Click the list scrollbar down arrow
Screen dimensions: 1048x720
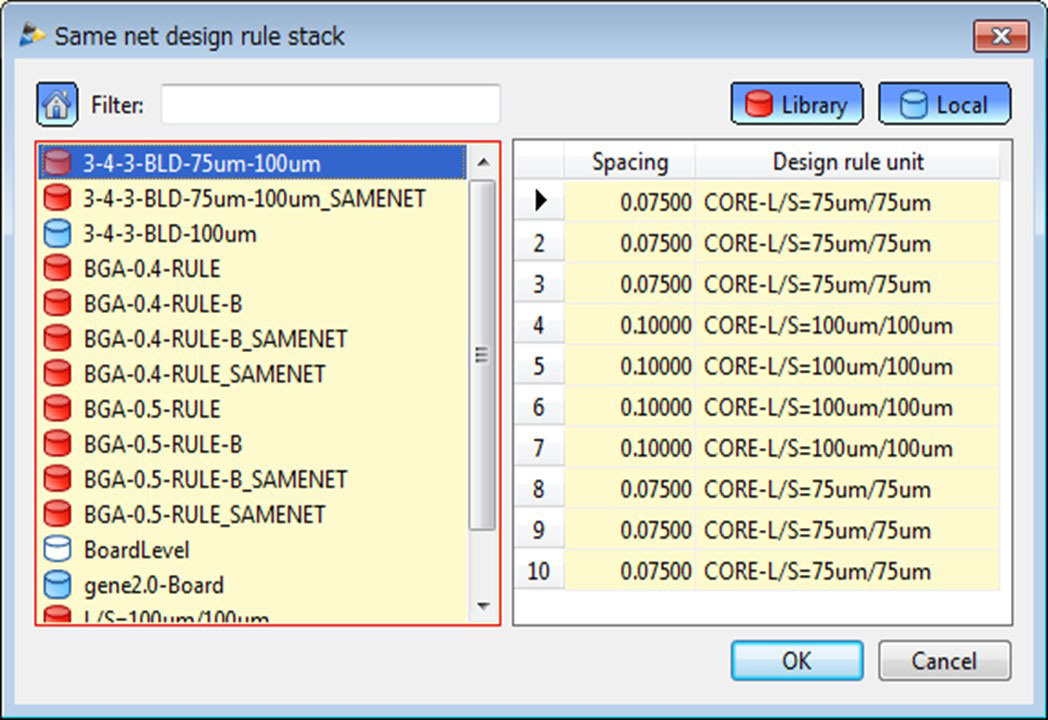(483, 606)
